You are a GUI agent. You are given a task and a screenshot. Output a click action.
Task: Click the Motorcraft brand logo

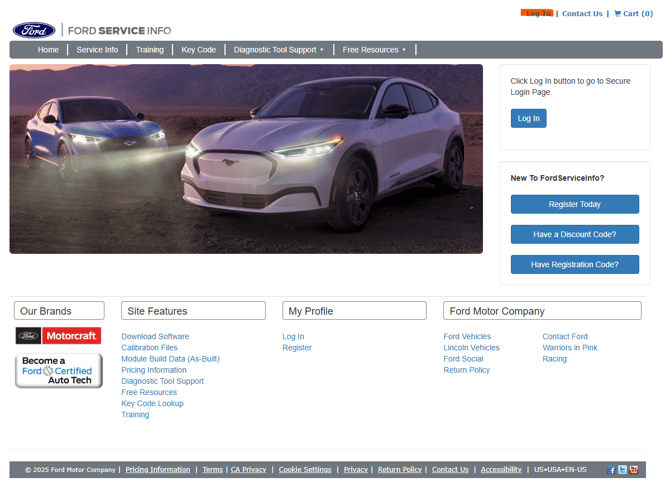tap(58, 336)
